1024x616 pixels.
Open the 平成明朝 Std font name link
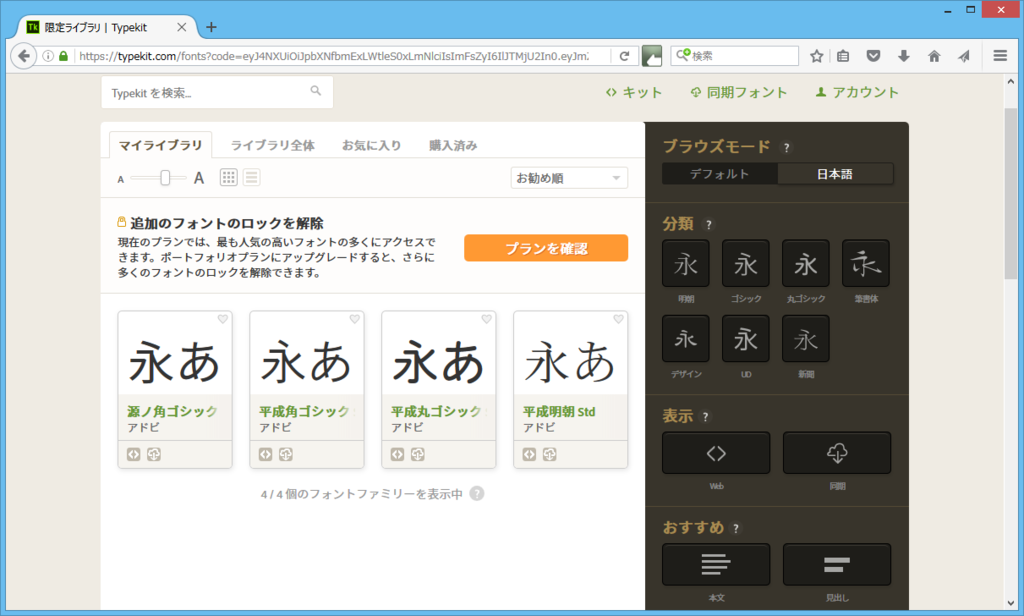click(559, 412)
